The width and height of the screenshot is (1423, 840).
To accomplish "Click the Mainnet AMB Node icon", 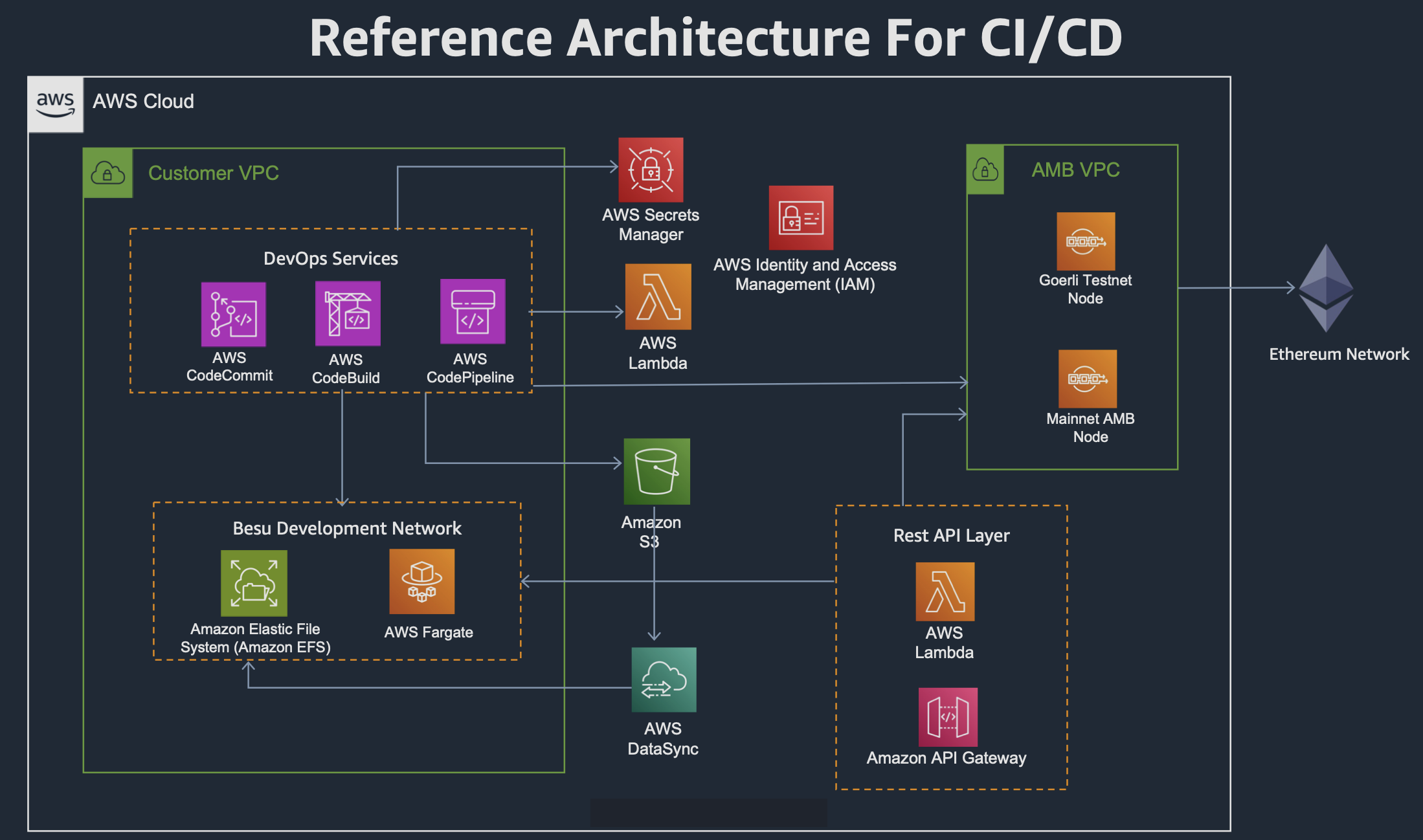I will tap(1088, 379).
